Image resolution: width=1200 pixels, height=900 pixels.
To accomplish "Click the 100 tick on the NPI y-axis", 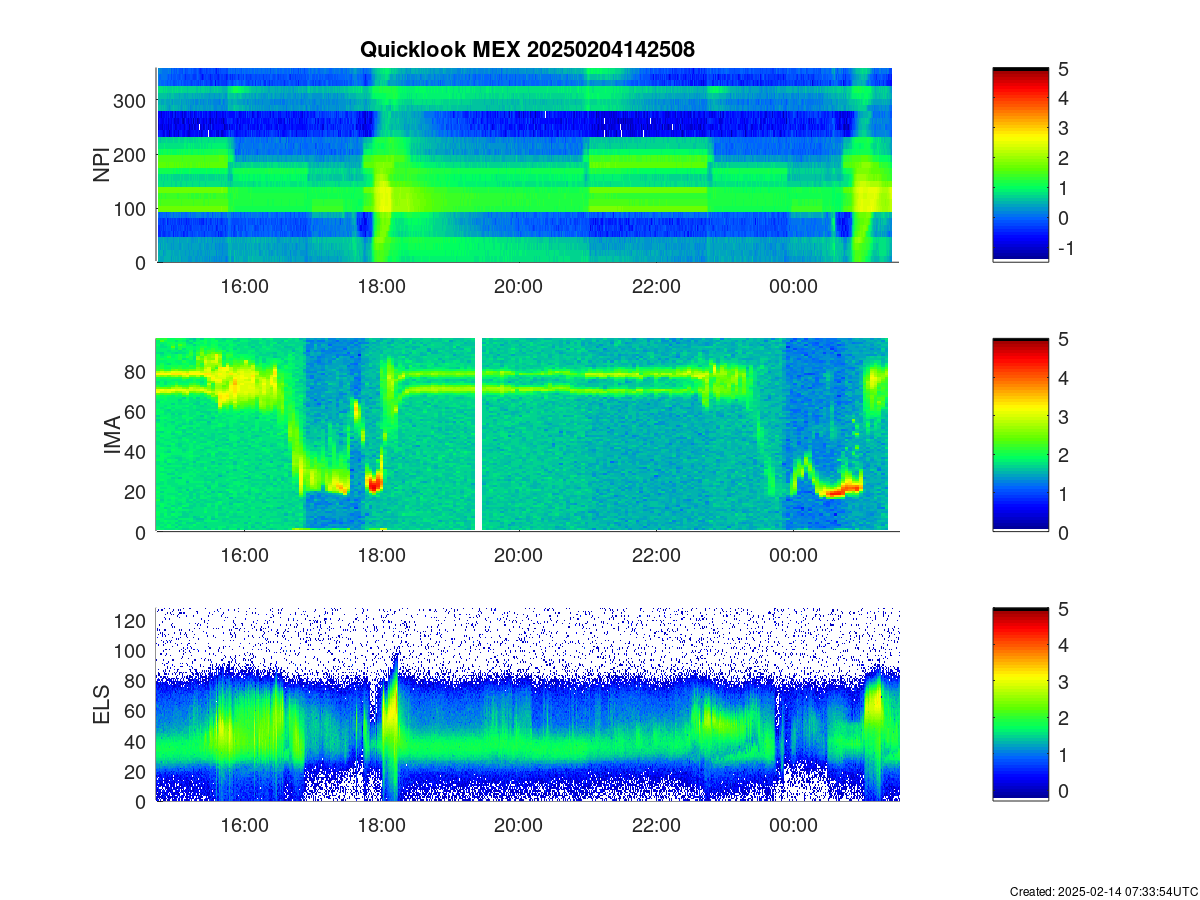I will tap(132, 208).
